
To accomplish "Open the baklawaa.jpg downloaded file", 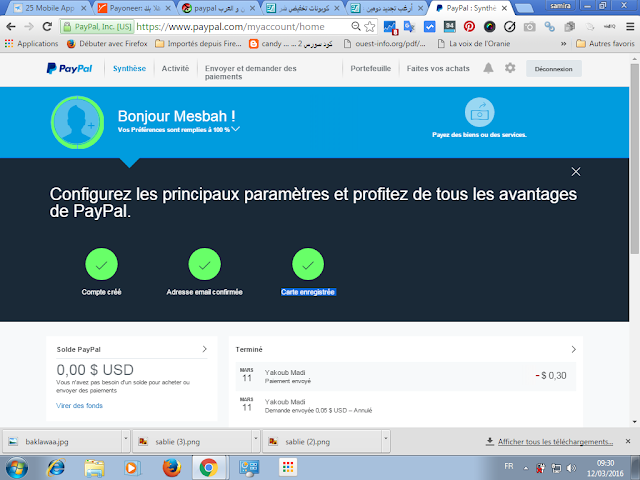I will 62,442.
